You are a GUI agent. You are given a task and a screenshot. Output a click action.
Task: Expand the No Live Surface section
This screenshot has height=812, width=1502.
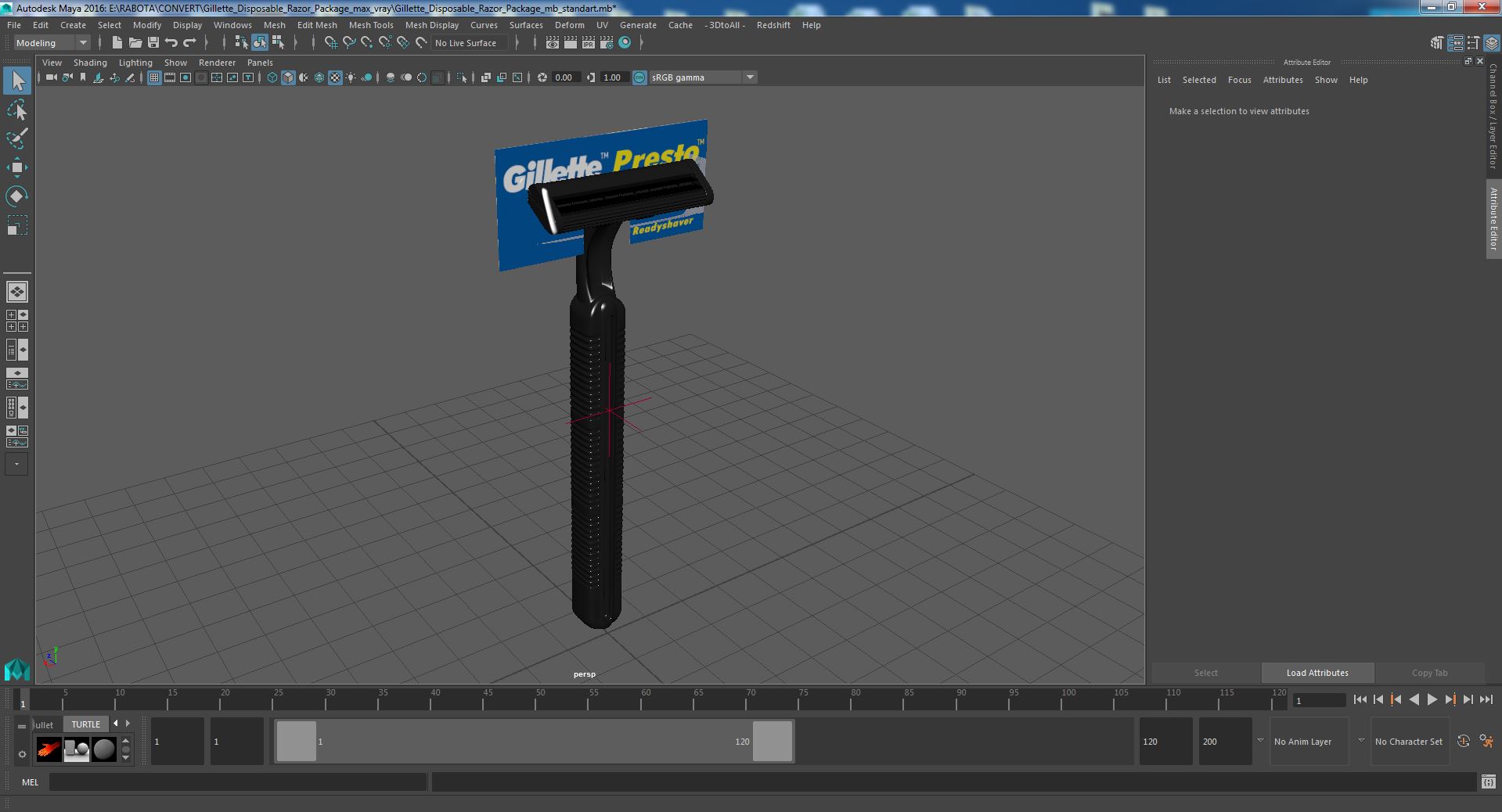(x=517, y=43)
